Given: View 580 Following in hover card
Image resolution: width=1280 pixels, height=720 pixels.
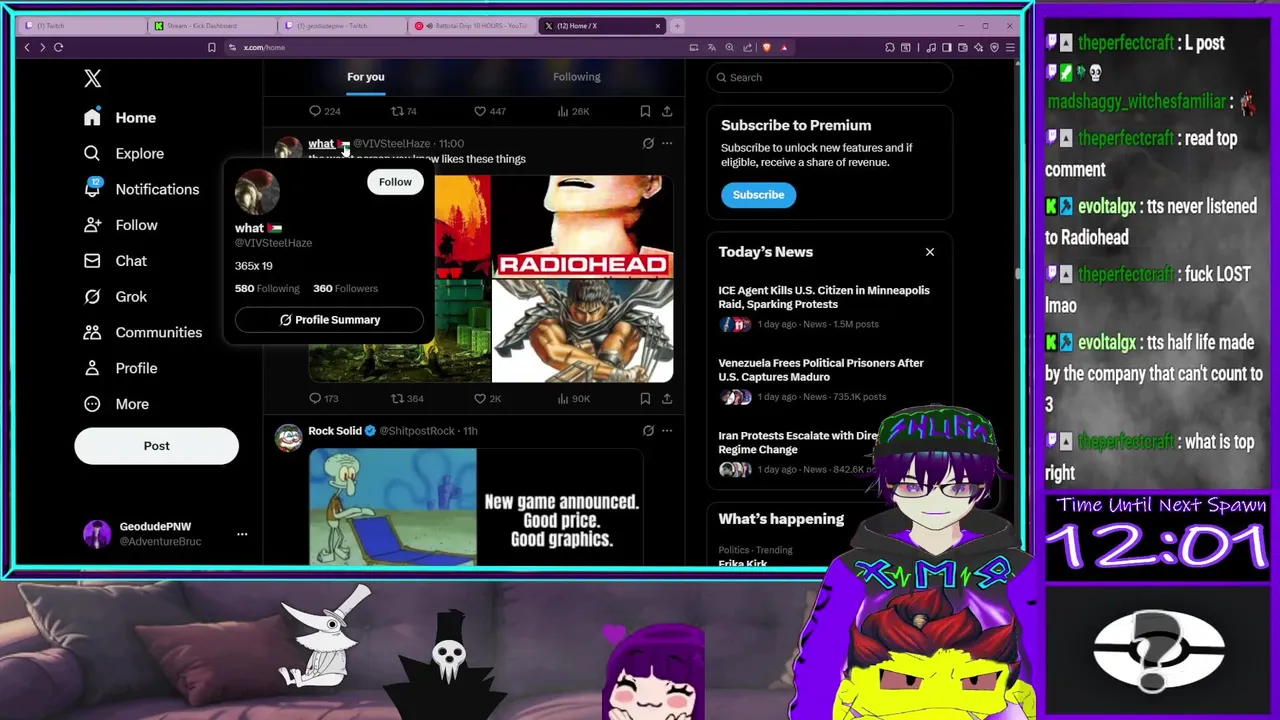Looking at the screenshot, I should [267, 288].
